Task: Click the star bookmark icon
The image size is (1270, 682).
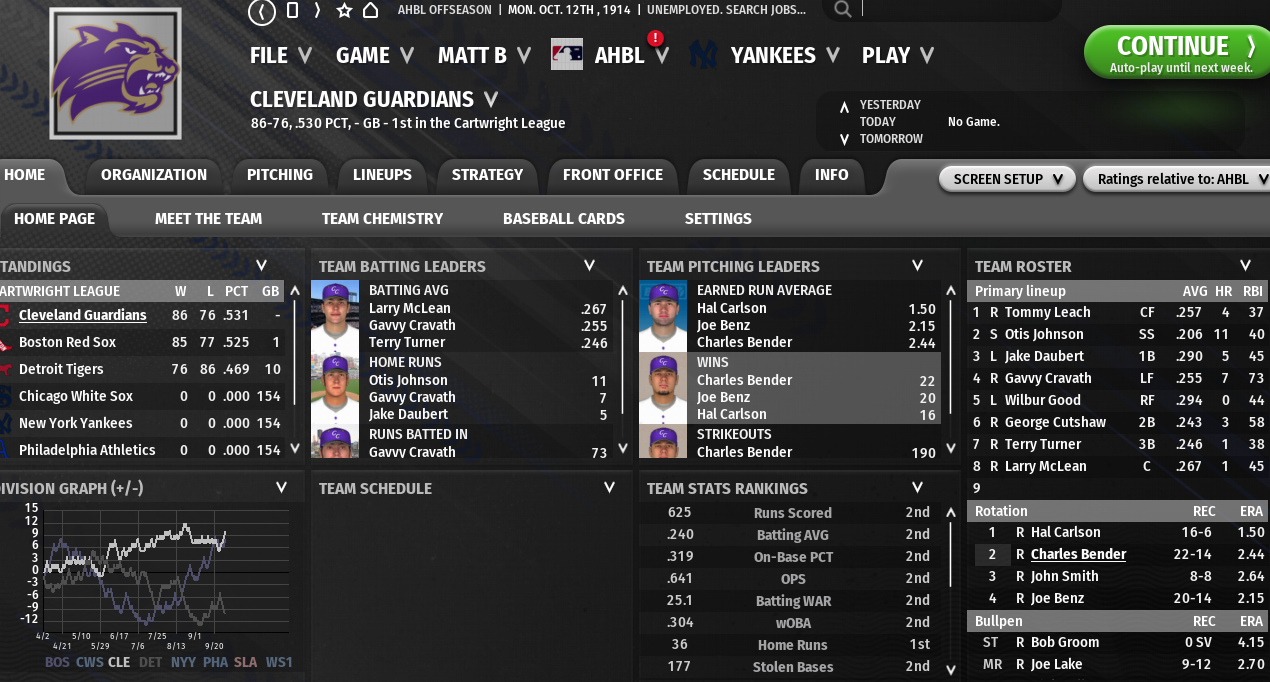Action: [x=344, y=10]
